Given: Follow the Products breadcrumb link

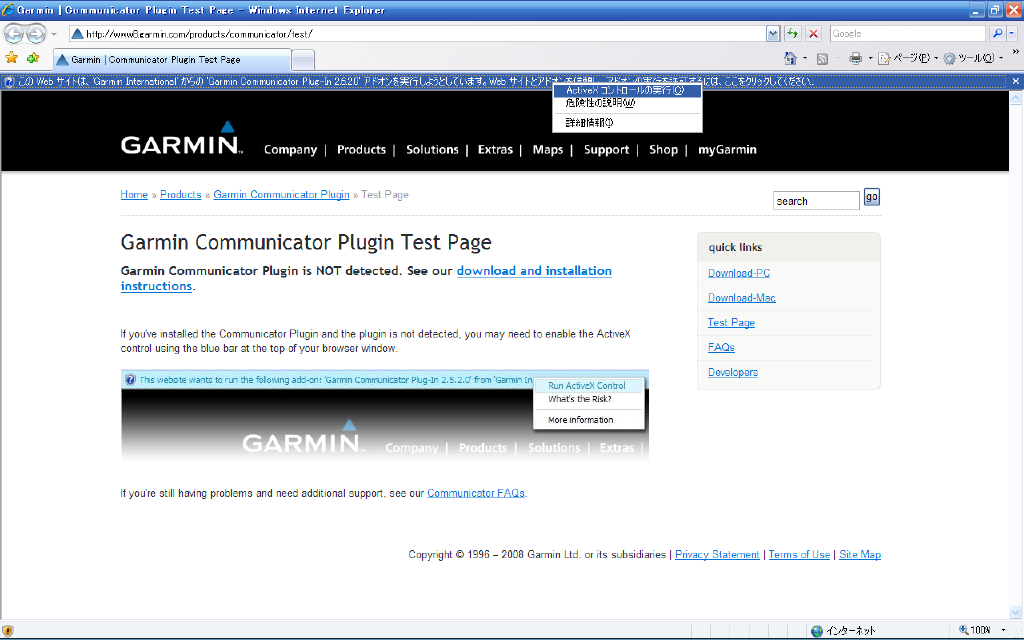Looking at the screenshot, I should 180,195.
